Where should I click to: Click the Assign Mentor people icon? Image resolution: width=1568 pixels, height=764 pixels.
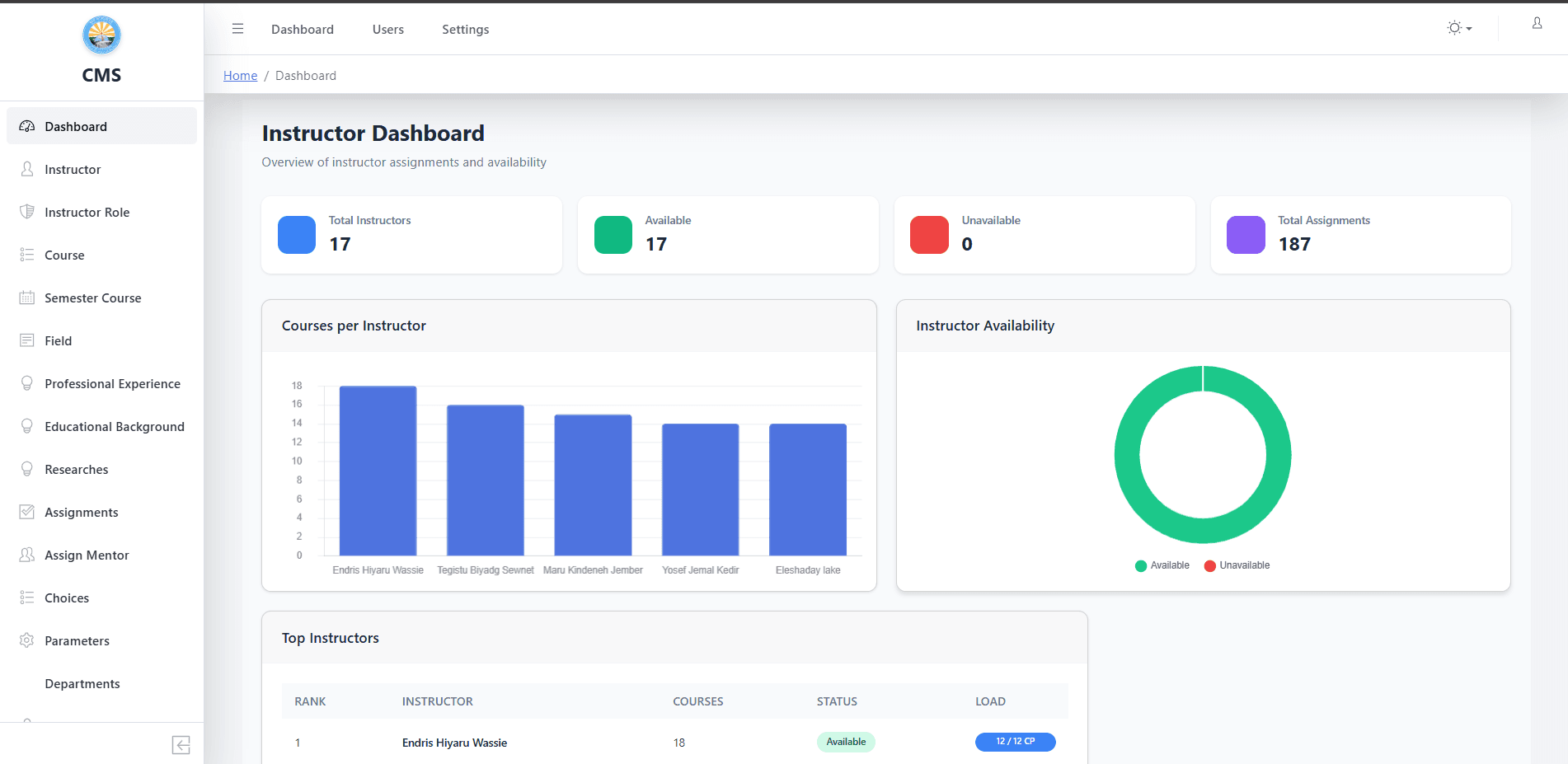[x=27, y=555]
